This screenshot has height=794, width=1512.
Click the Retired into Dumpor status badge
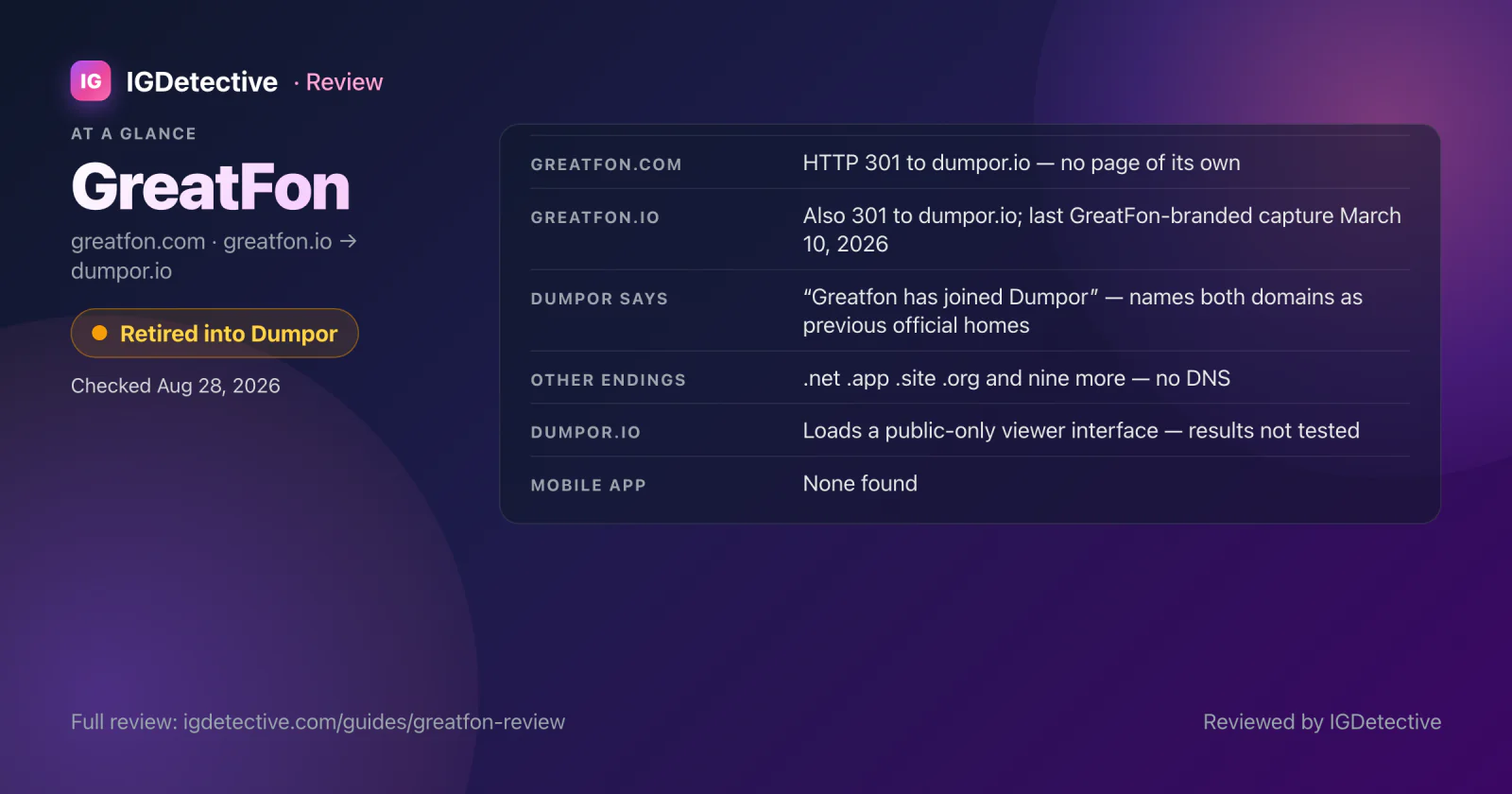[215, 334]
